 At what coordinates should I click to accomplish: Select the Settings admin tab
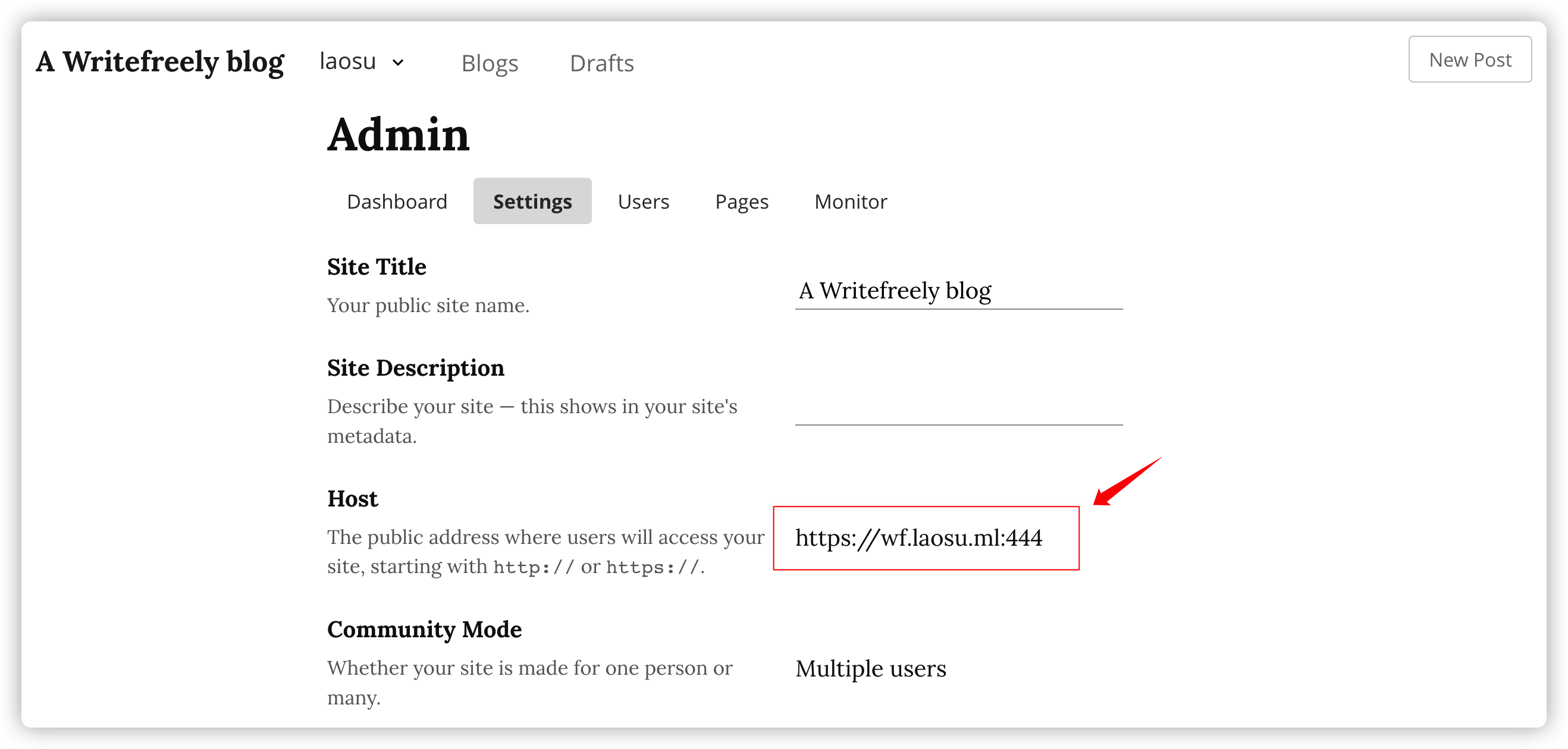(532, 202)
